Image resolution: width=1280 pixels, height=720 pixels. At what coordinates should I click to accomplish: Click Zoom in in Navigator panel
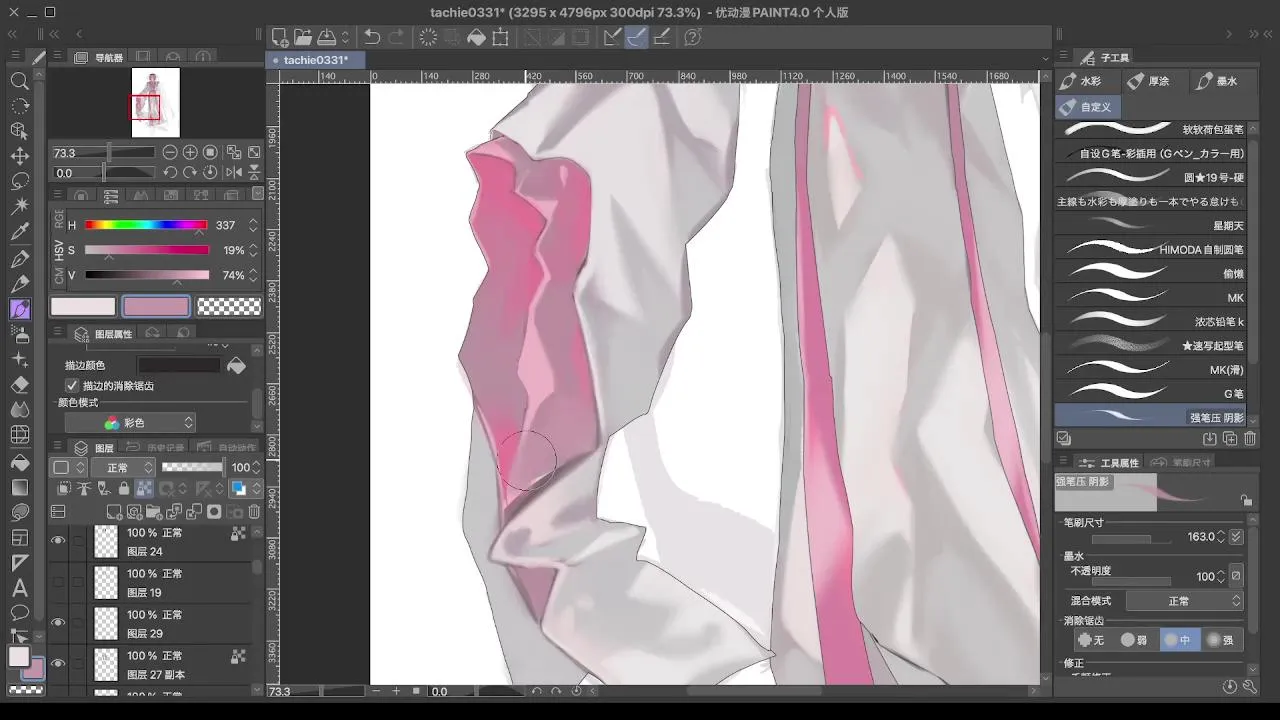190,152
